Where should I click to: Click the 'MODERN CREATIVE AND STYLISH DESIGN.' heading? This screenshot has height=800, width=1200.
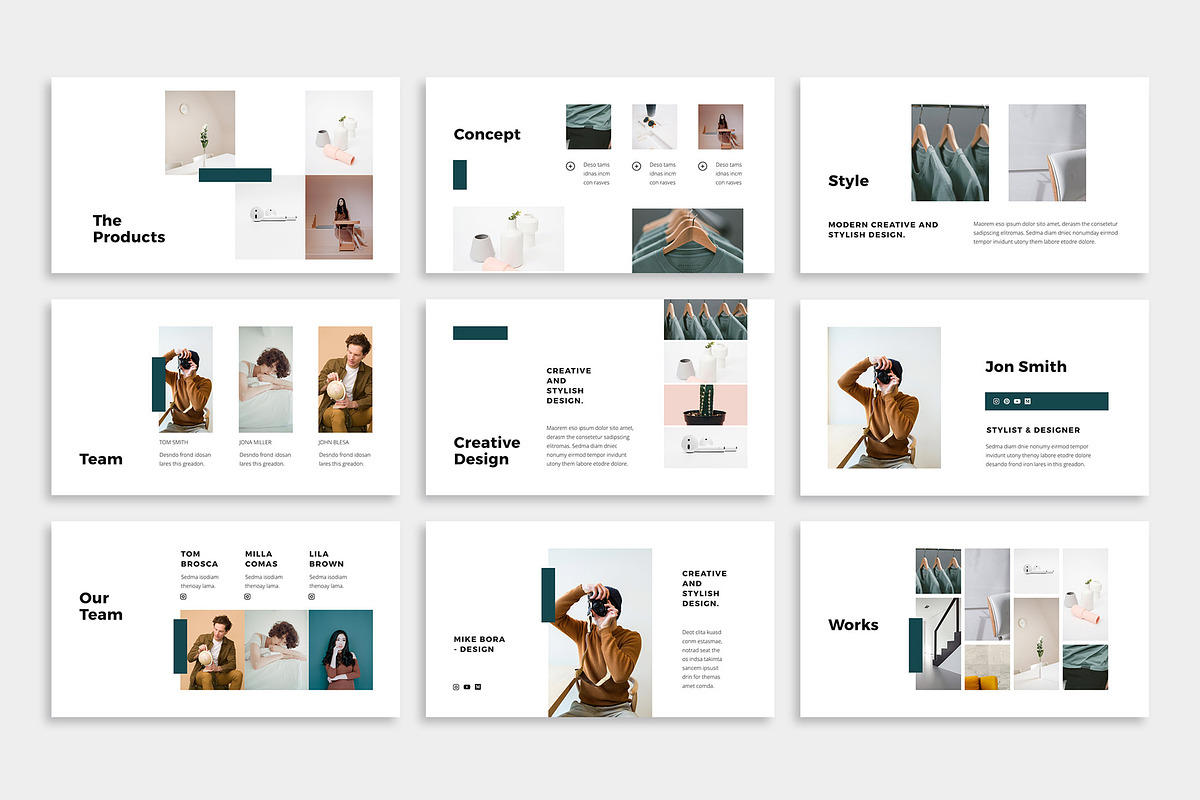tap(883, 230)
